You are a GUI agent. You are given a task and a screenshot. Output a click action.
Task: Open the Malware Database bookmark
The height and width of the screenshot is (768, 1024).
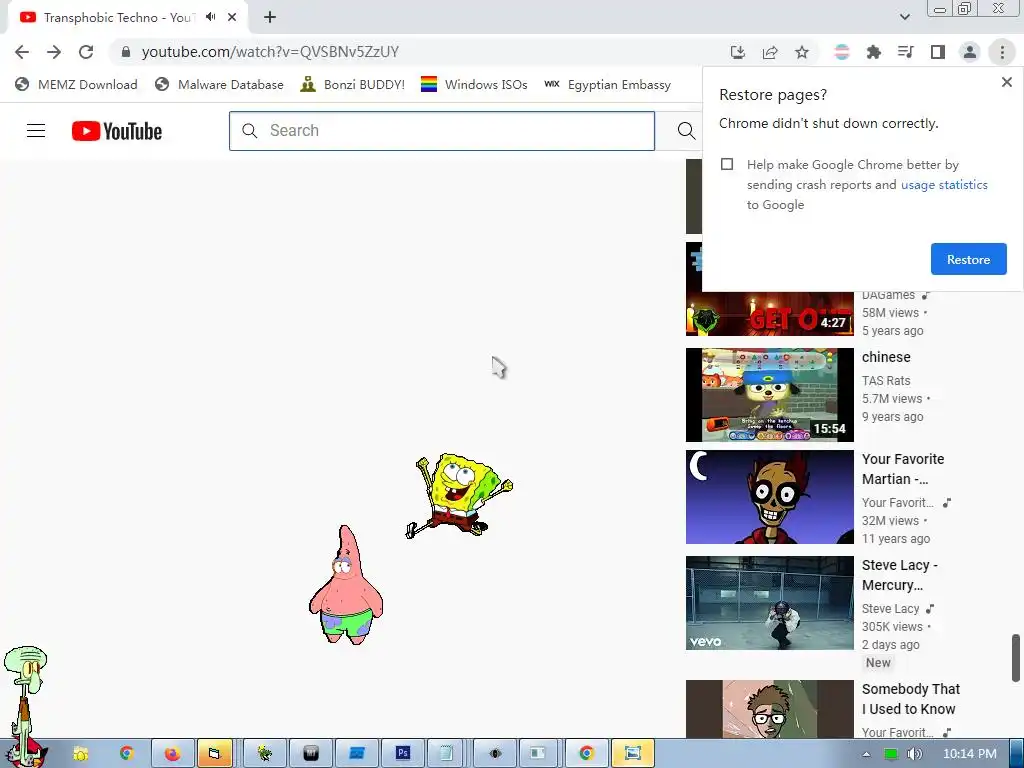219,84
